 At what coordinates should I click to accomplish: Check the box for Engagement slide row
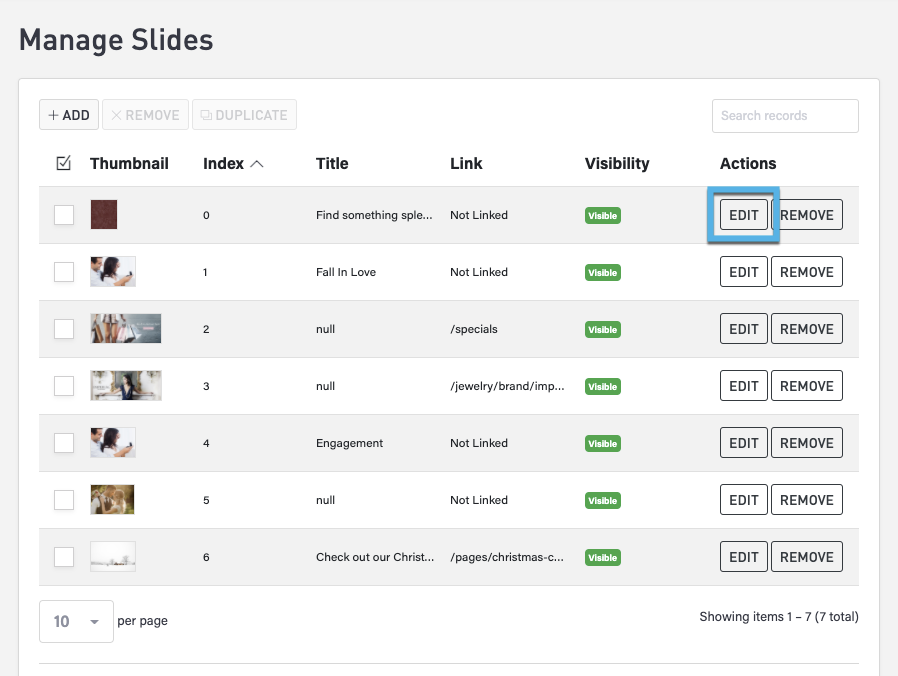(64, 443)
